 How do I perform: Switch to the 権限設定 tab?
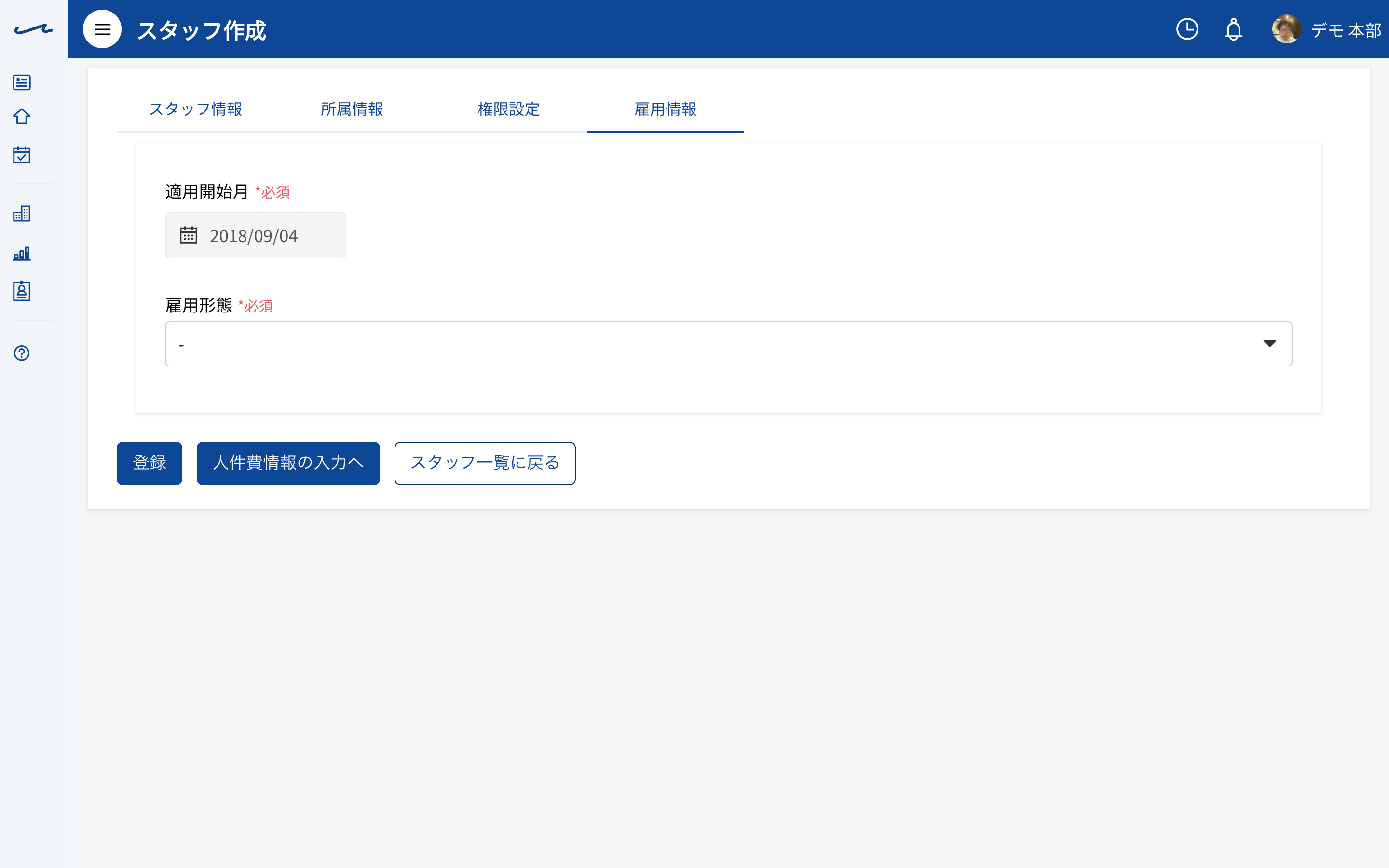coord(508,109)
